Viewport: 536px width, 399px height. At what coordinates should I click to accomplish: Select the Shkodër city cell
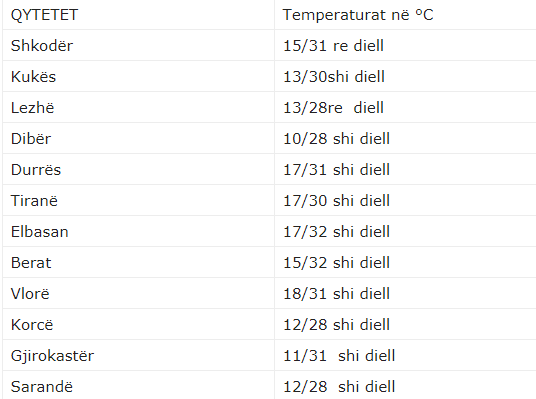(x=42, y=46)
